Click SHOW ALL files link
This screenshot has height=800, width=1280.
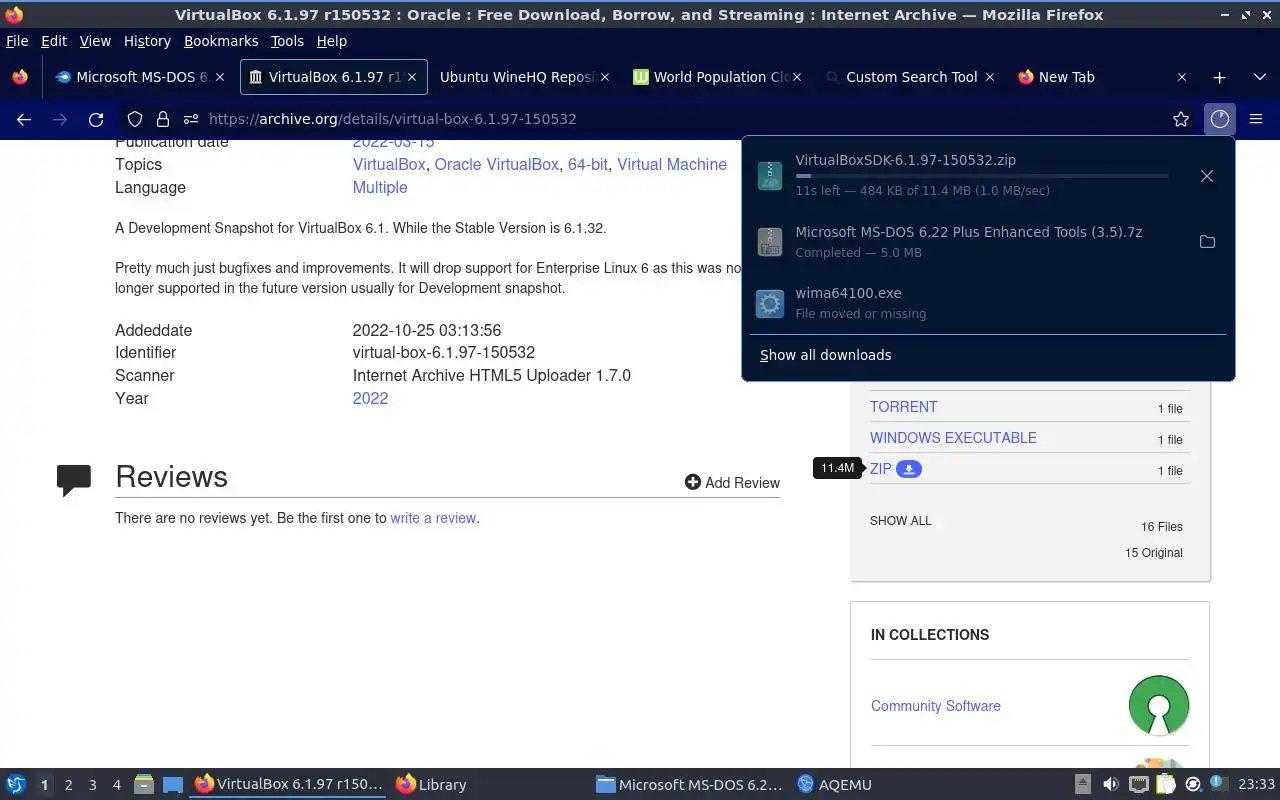click(x=900, y=521)
